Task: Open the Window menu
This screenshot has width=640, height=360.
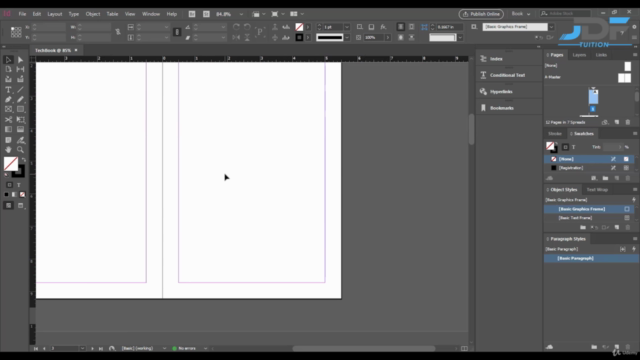Action: point(151,14)
